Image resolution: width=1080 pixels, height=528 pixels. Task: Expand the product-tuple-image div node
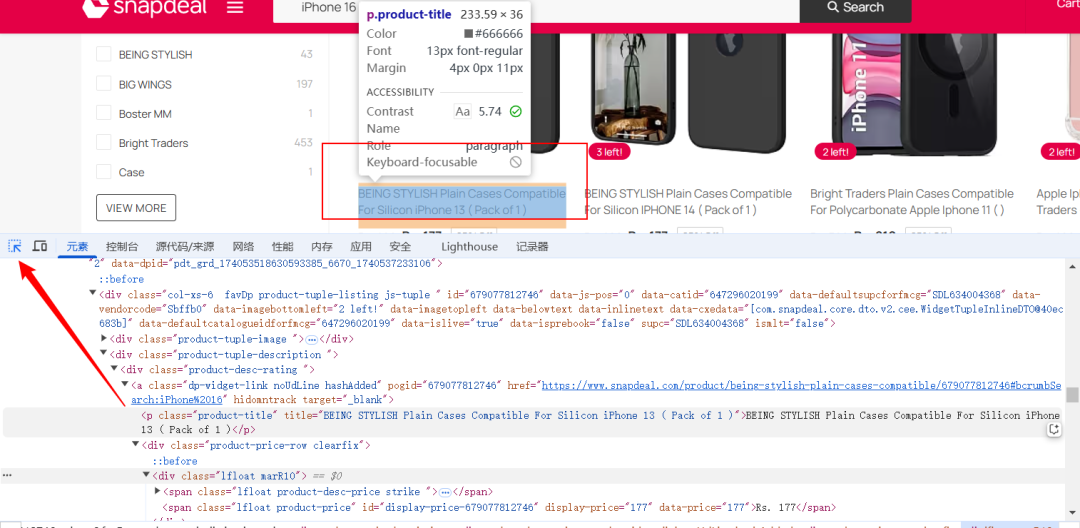coord(104,339)
